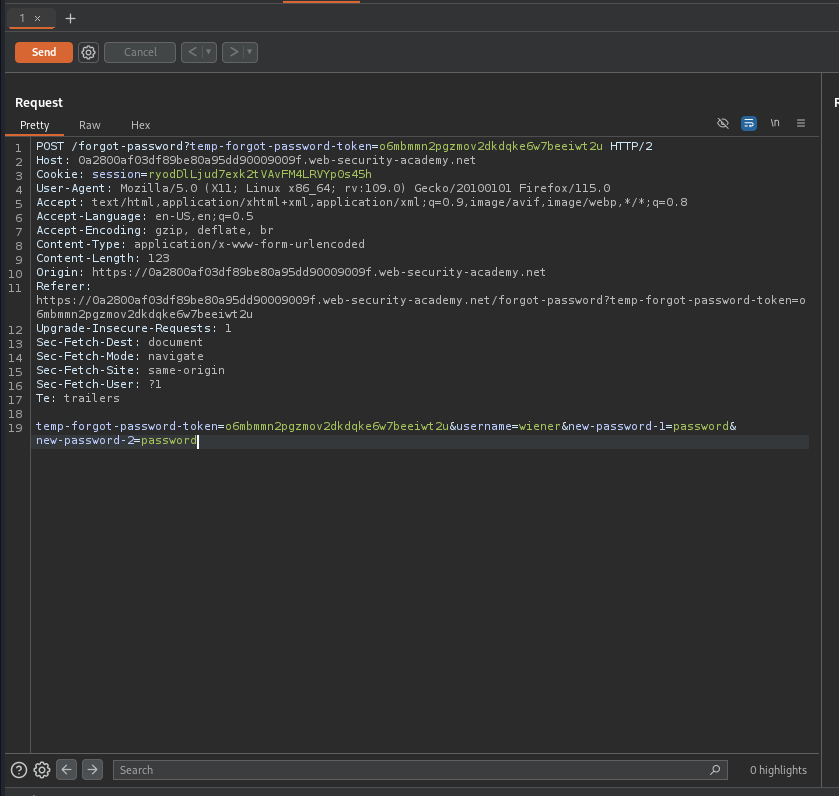Screen dimensions: 839x796
Task: Open the request editor hamburger menu
Action: [801, 124]
